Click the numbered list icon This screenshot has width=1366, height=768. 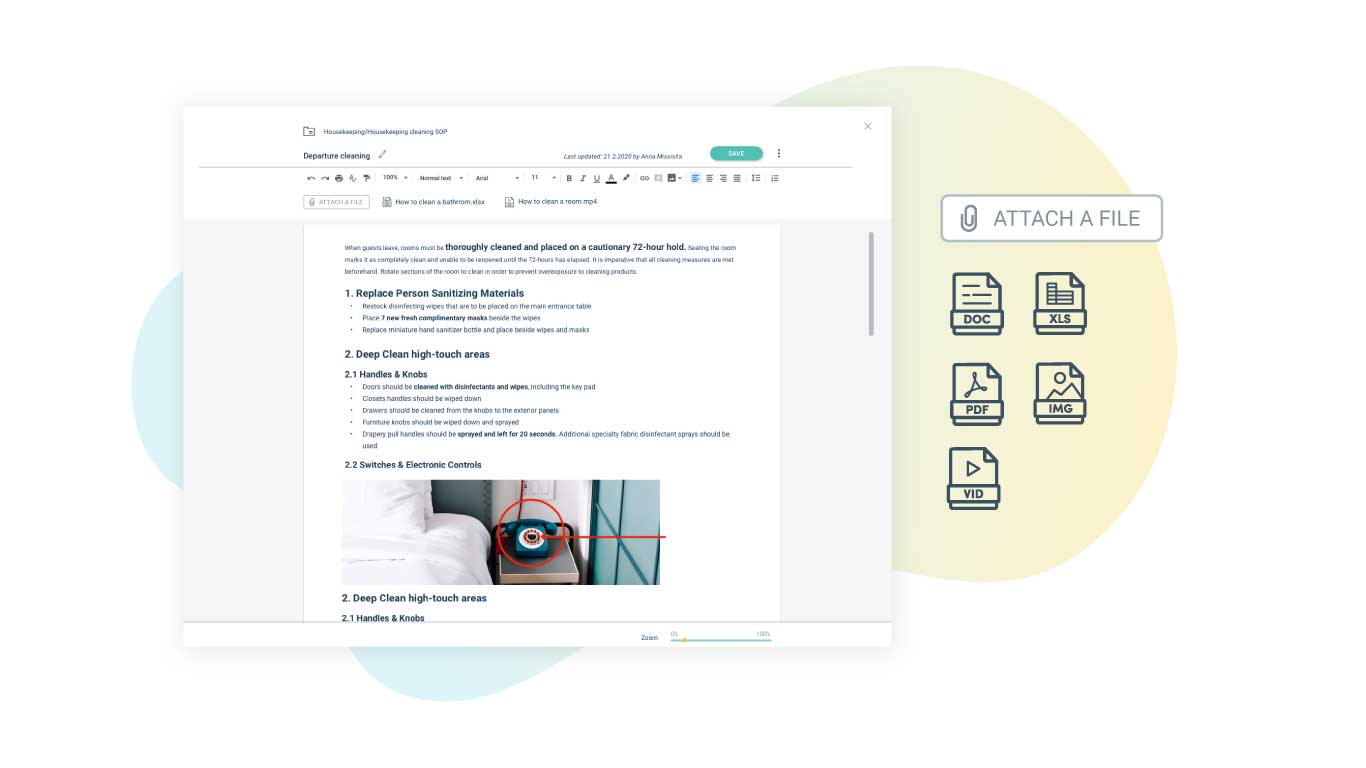[x=775, y=178]
